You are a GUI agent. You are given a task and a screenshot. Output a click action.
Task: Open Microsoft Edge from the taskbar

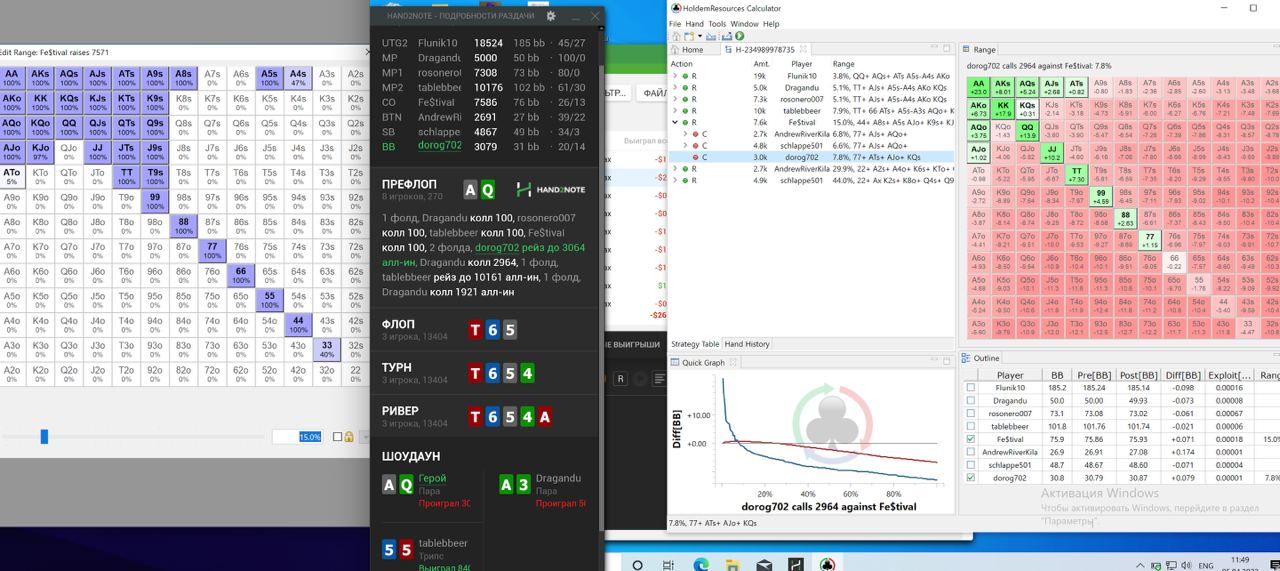700,565
